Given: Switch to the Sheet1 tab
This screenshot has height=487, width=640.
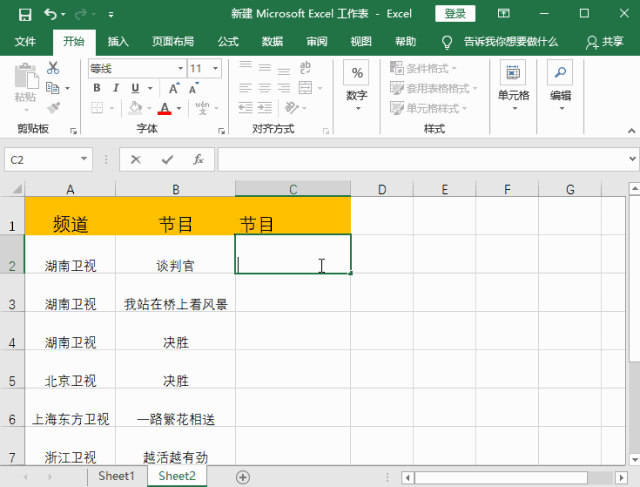Looking at the screenshot, I should pyautogui.click(x=116, y=476).
